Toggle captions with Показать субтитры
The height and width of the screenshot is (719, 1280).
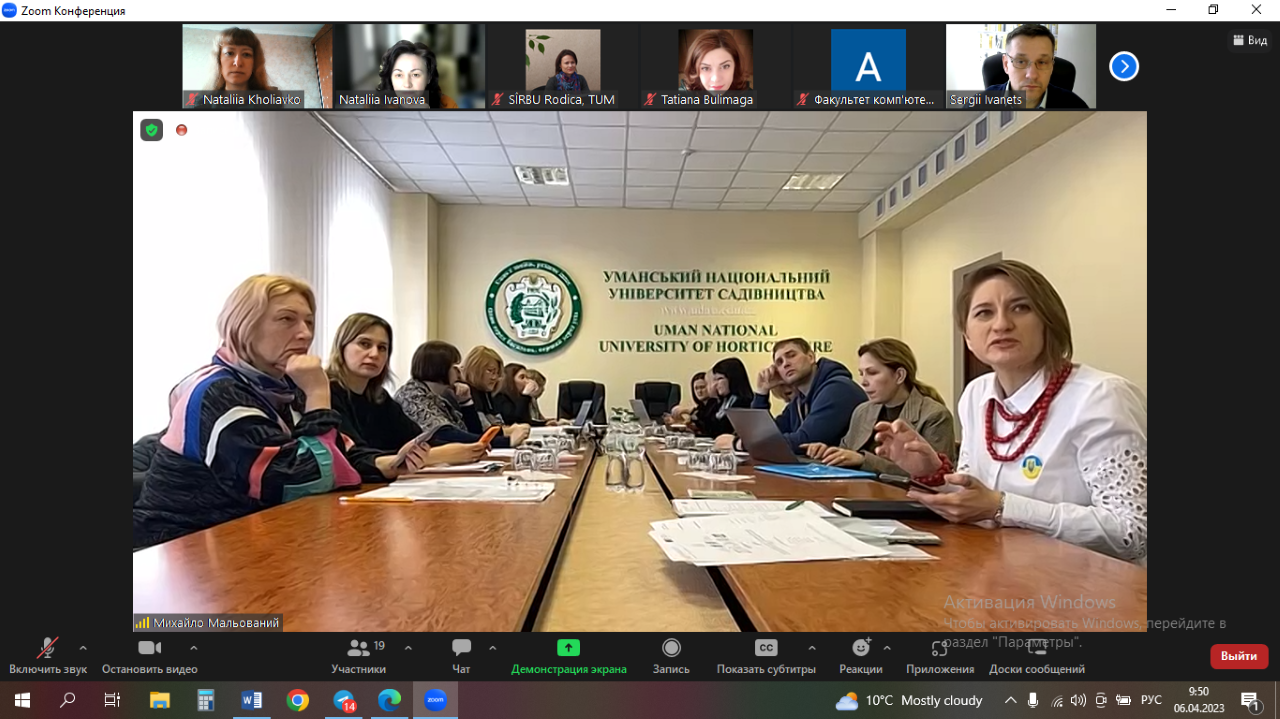(766, 656)
